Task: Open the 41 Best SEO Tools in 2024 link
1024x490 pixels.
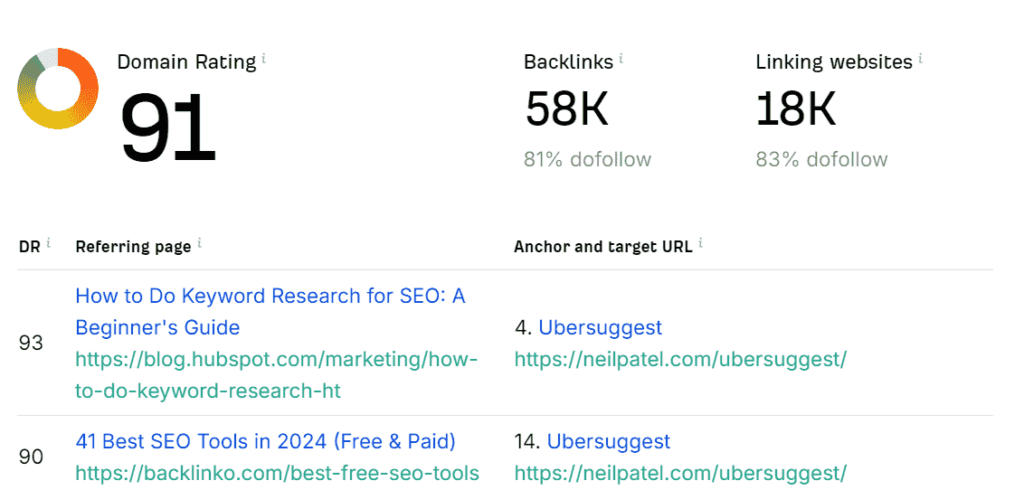Action: (265, 442)
